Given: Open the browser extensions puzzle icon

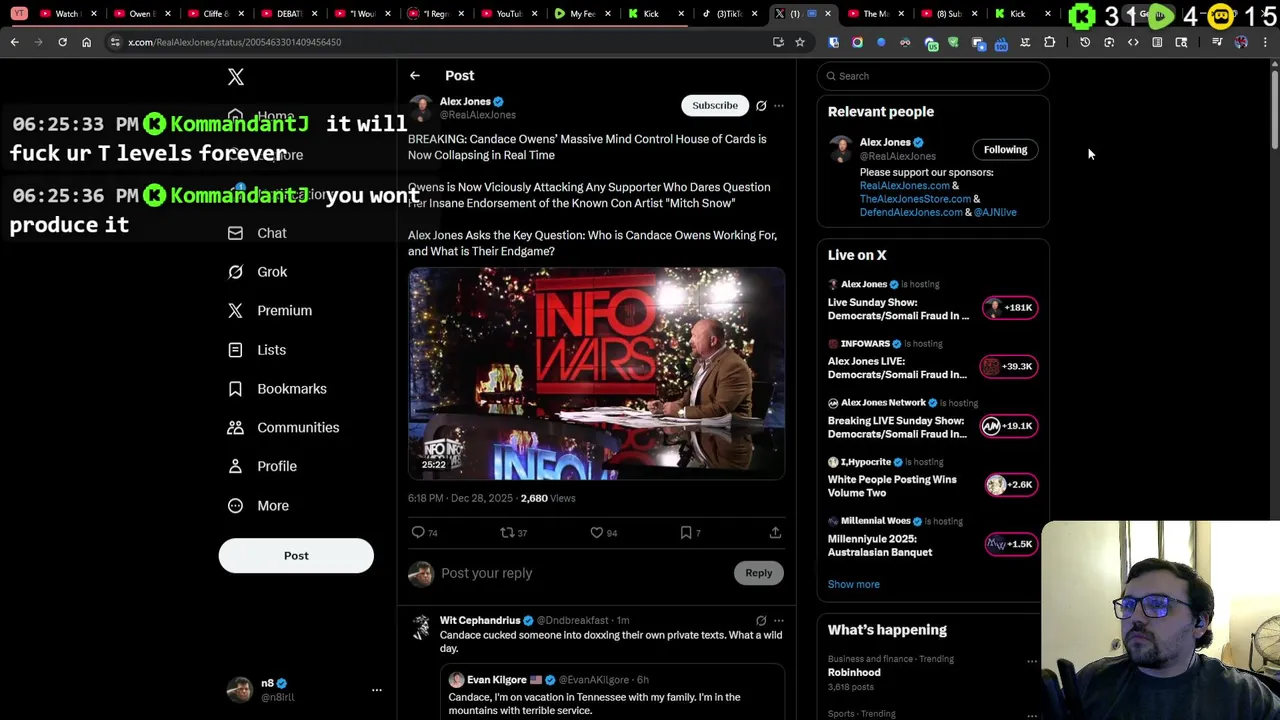Looking at the screenshot, I should 1049,42.
